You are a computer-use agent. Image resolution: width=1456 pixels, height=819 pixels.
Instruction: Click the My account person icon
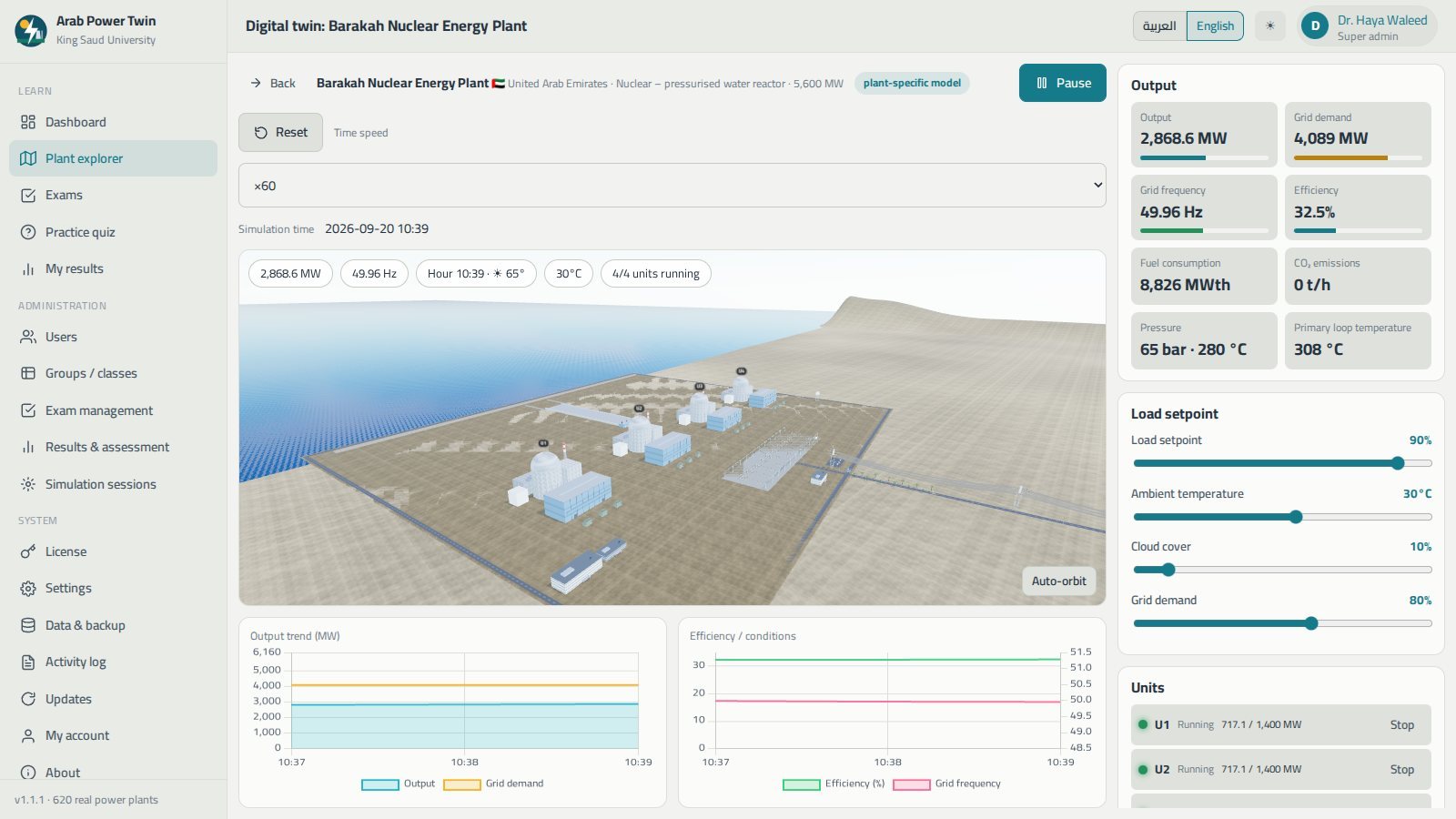click(28, 735)
